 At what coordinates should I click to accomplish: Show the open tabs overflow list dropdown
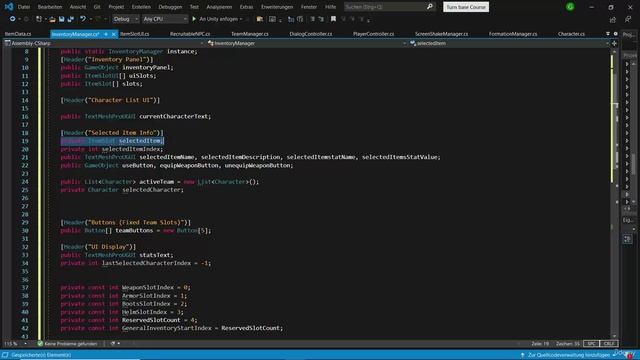pos(608,34)
